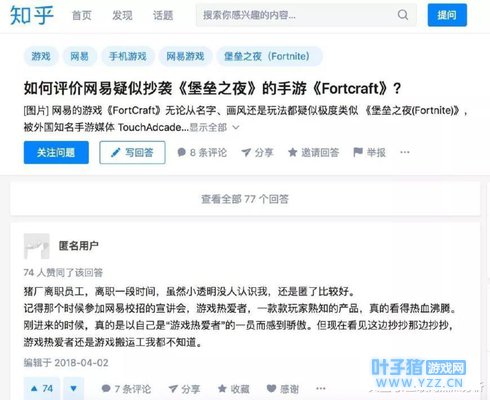This screenshot has width=490, height=400.
Task: Downvote the answer with down arrow
Action: click(x=74, y=388)
